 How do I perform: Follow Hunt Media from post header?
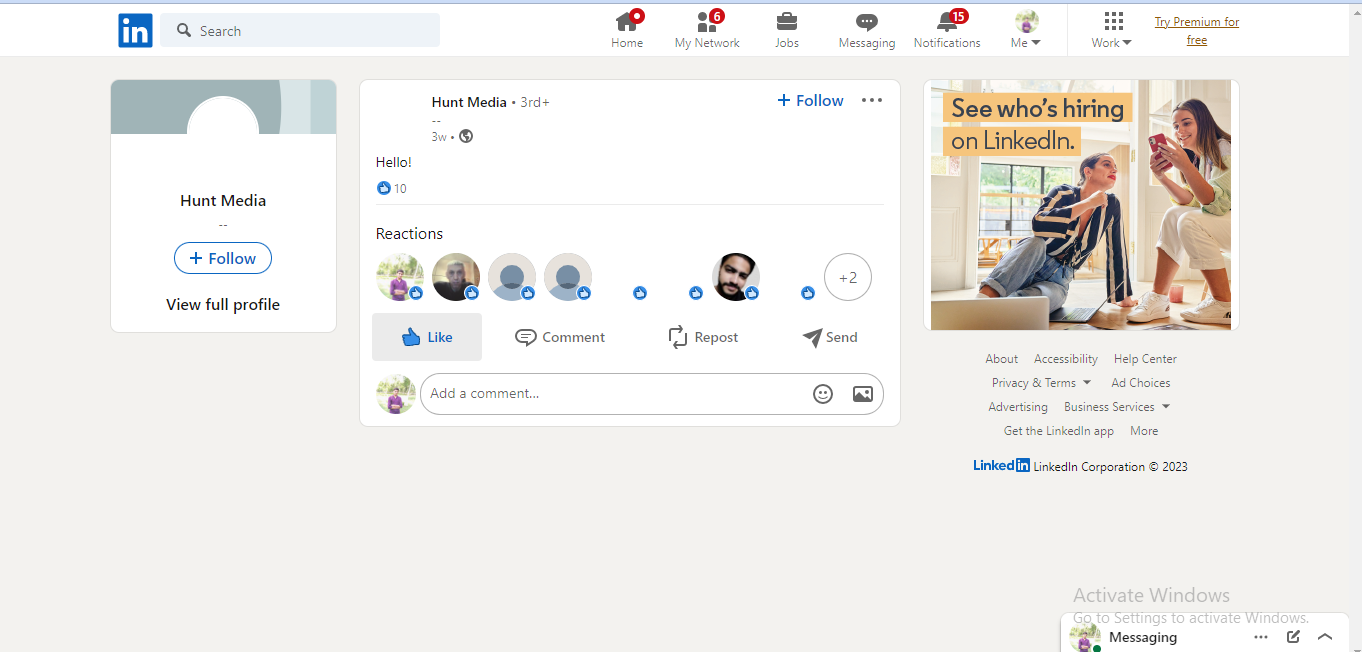click(x=810, y=100)
